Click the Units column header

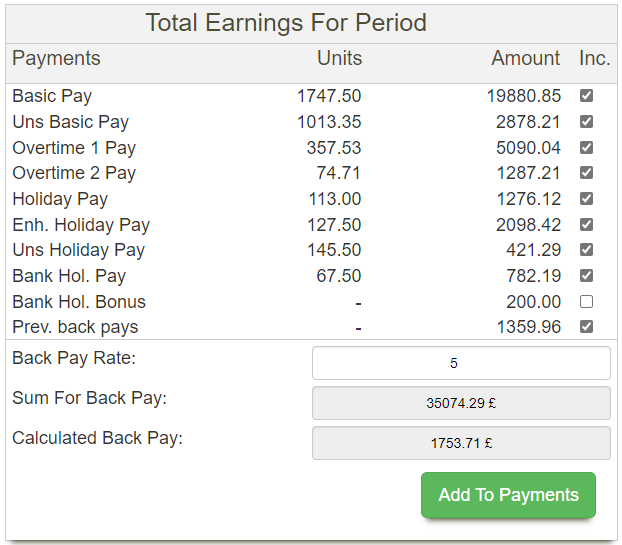pyautogui.click(x=339, y=58)
